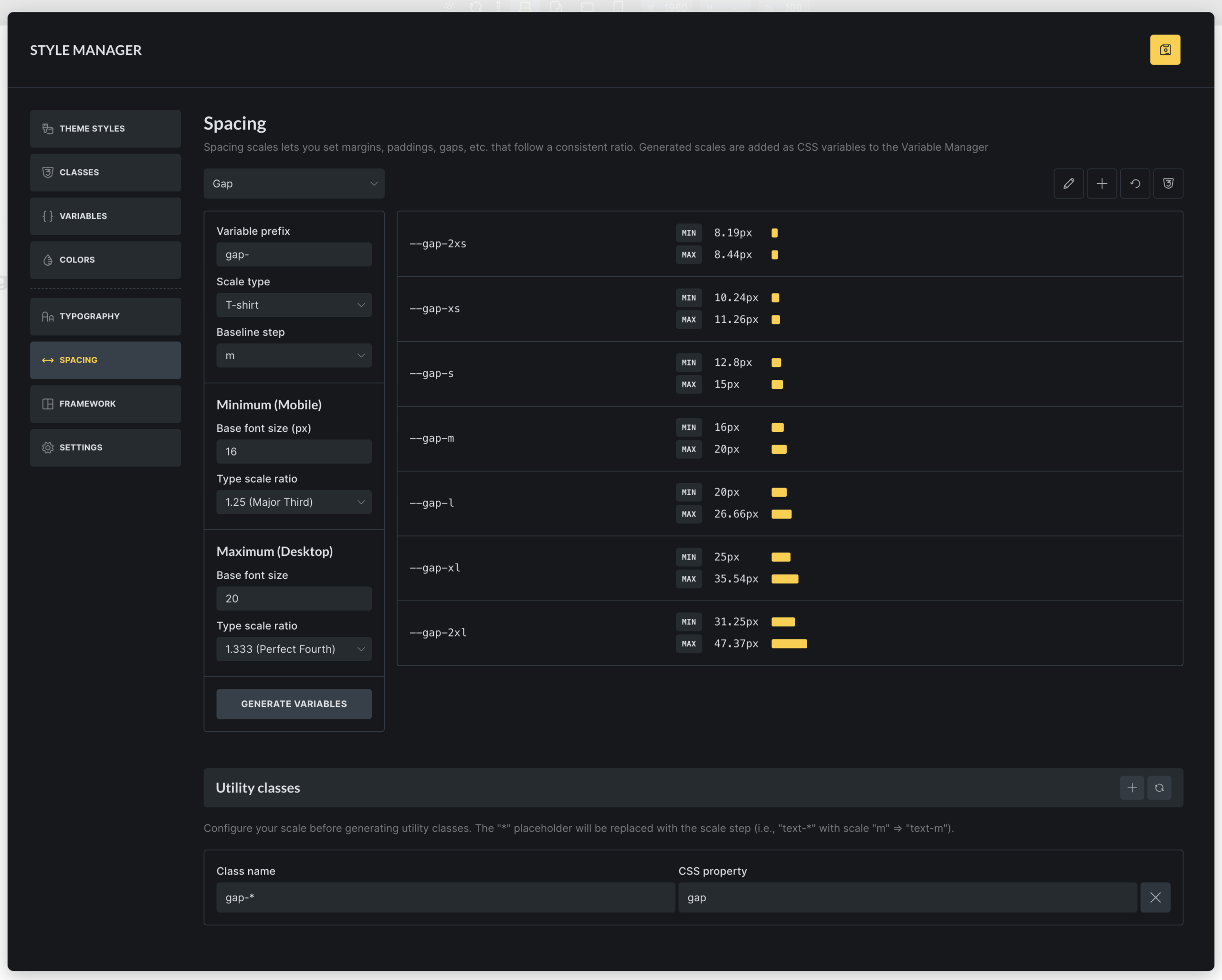
Task: Switch to the Typography section
Action: tap(105, 316)
